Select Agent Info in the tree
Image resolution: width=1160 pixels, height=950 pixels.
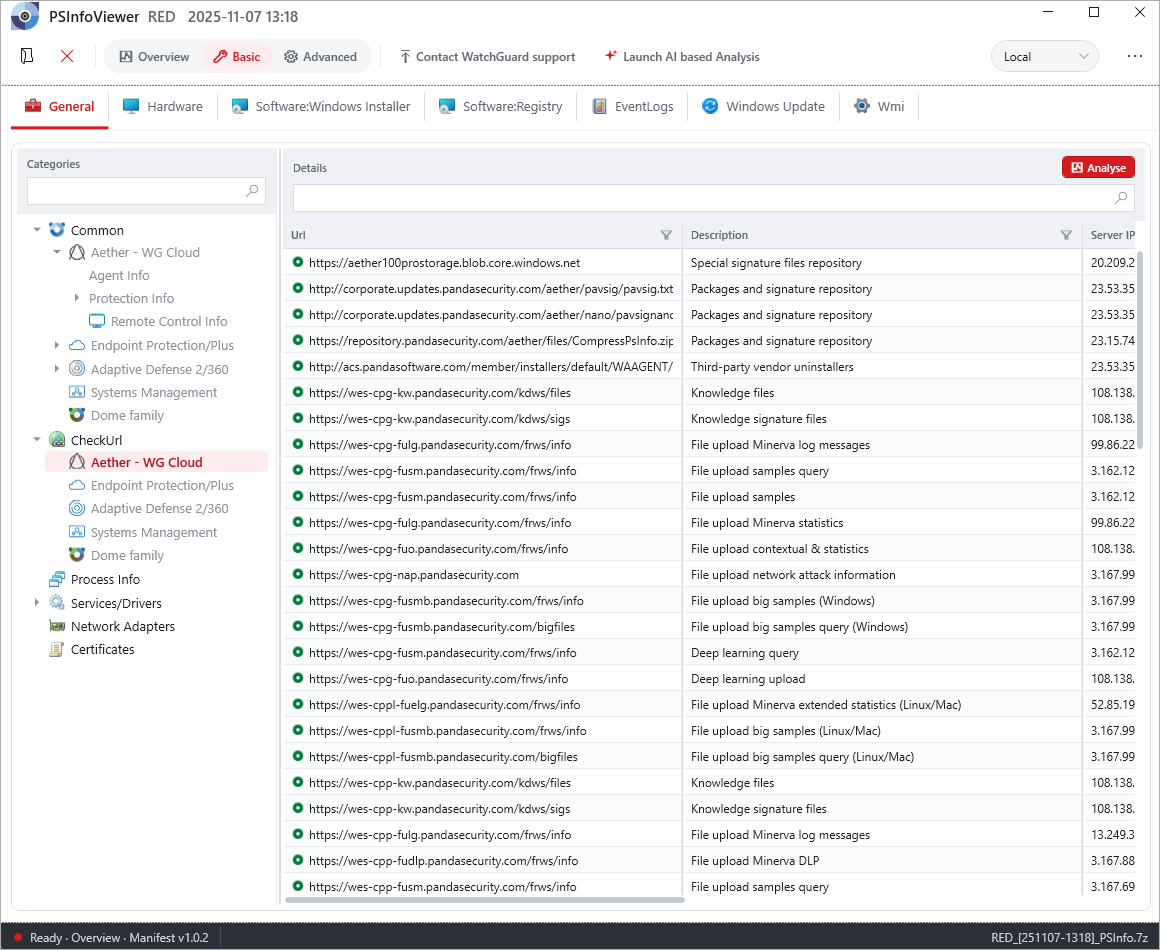(119, 275)
